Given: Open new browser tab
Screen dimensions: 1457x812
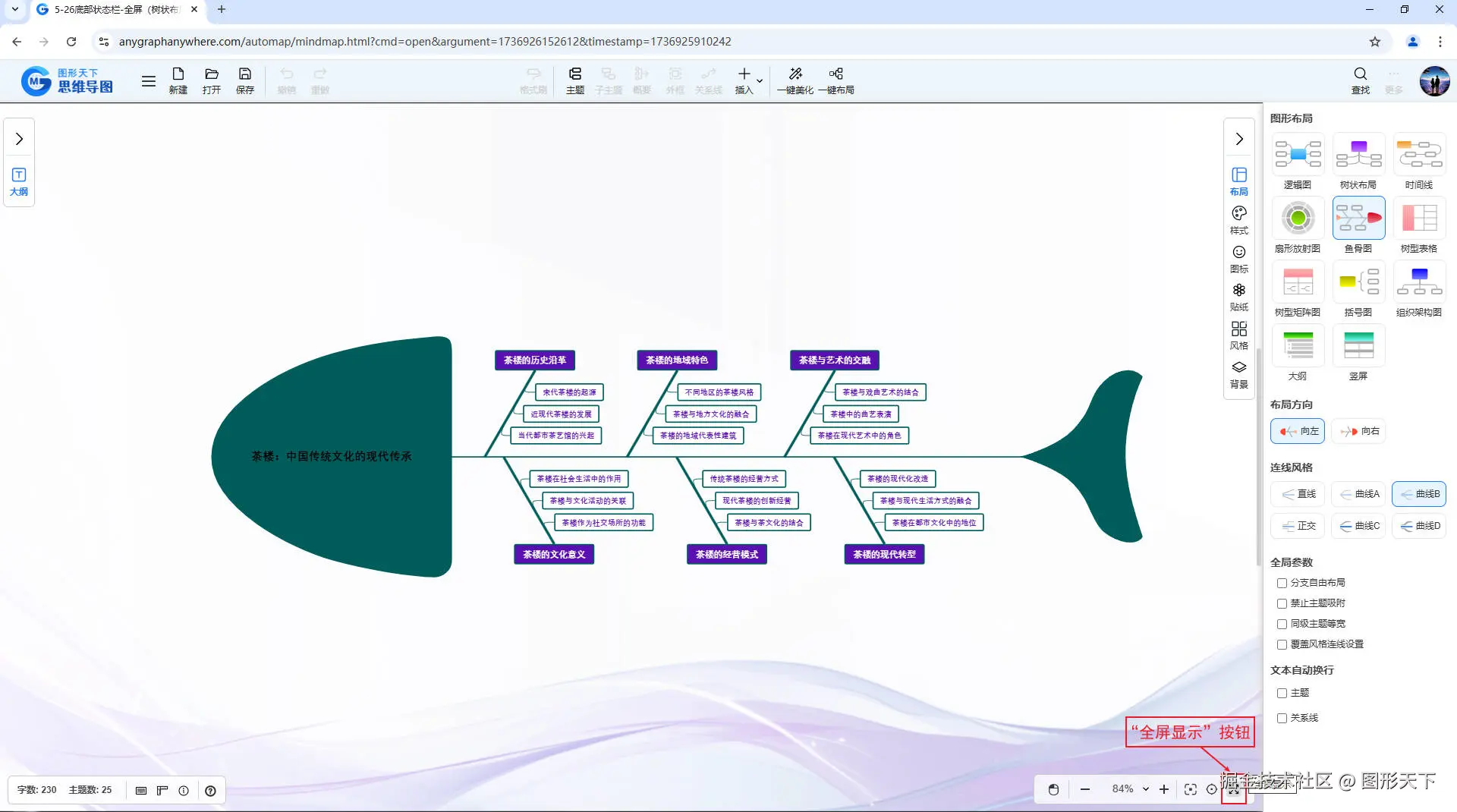Looking at the screenshot, I should (222, 10).
